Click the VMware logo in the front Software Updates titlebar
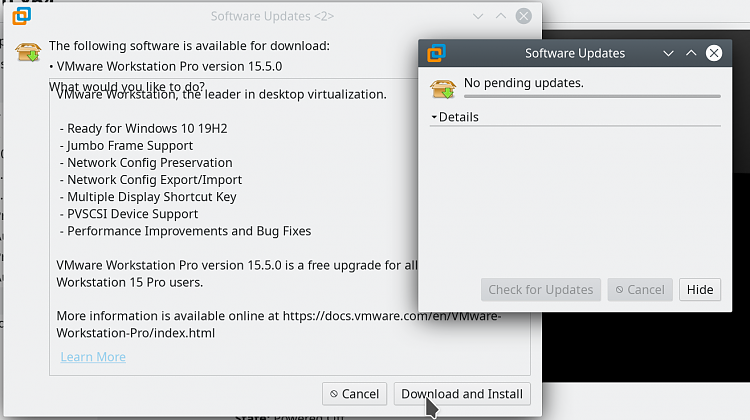 (436, 53)
